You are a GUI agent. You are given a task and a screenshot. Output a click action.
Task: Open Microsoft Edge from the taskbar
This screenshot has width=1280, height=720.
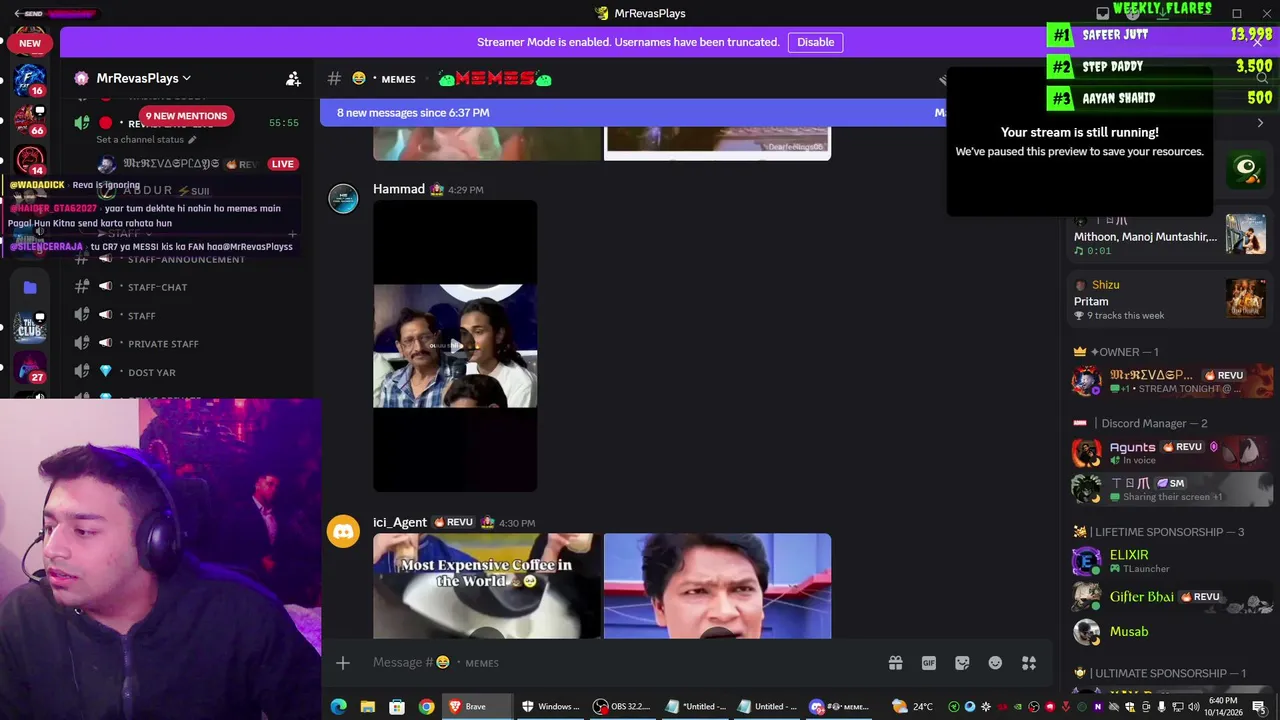point(339,707)
